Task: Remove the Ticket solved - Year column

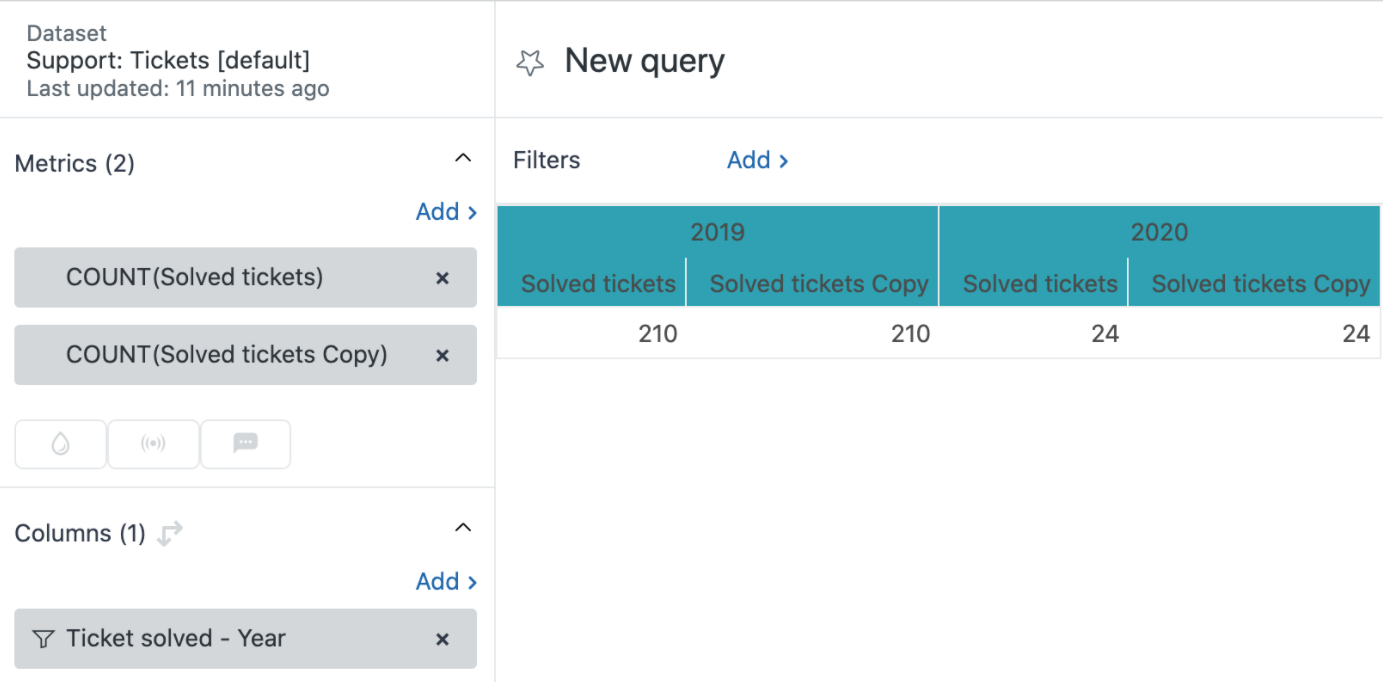Action: (442, 639)
